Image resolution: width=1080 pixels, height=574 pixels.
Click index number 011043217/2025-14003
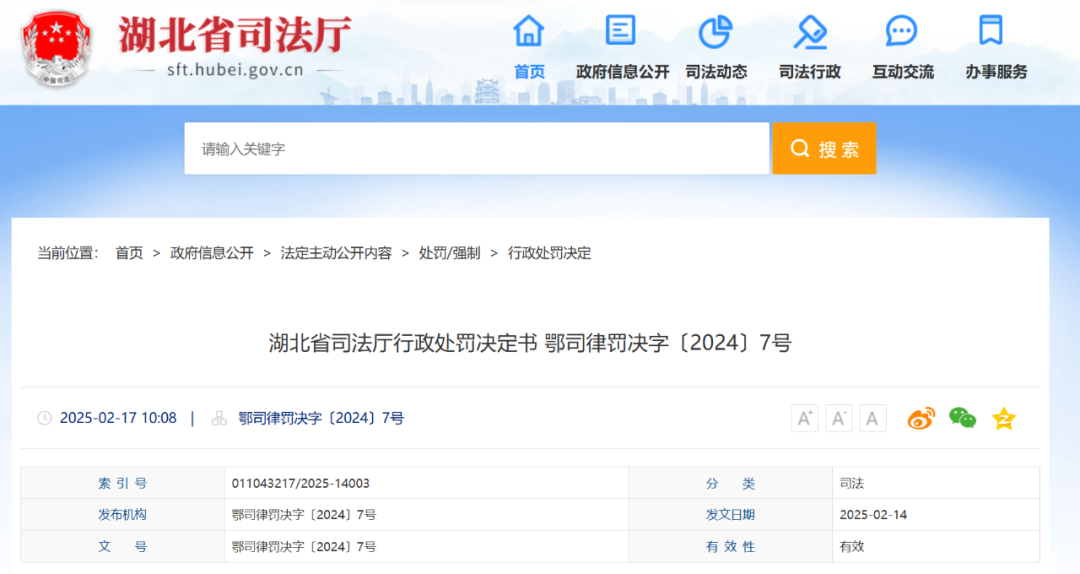point(300,483)
